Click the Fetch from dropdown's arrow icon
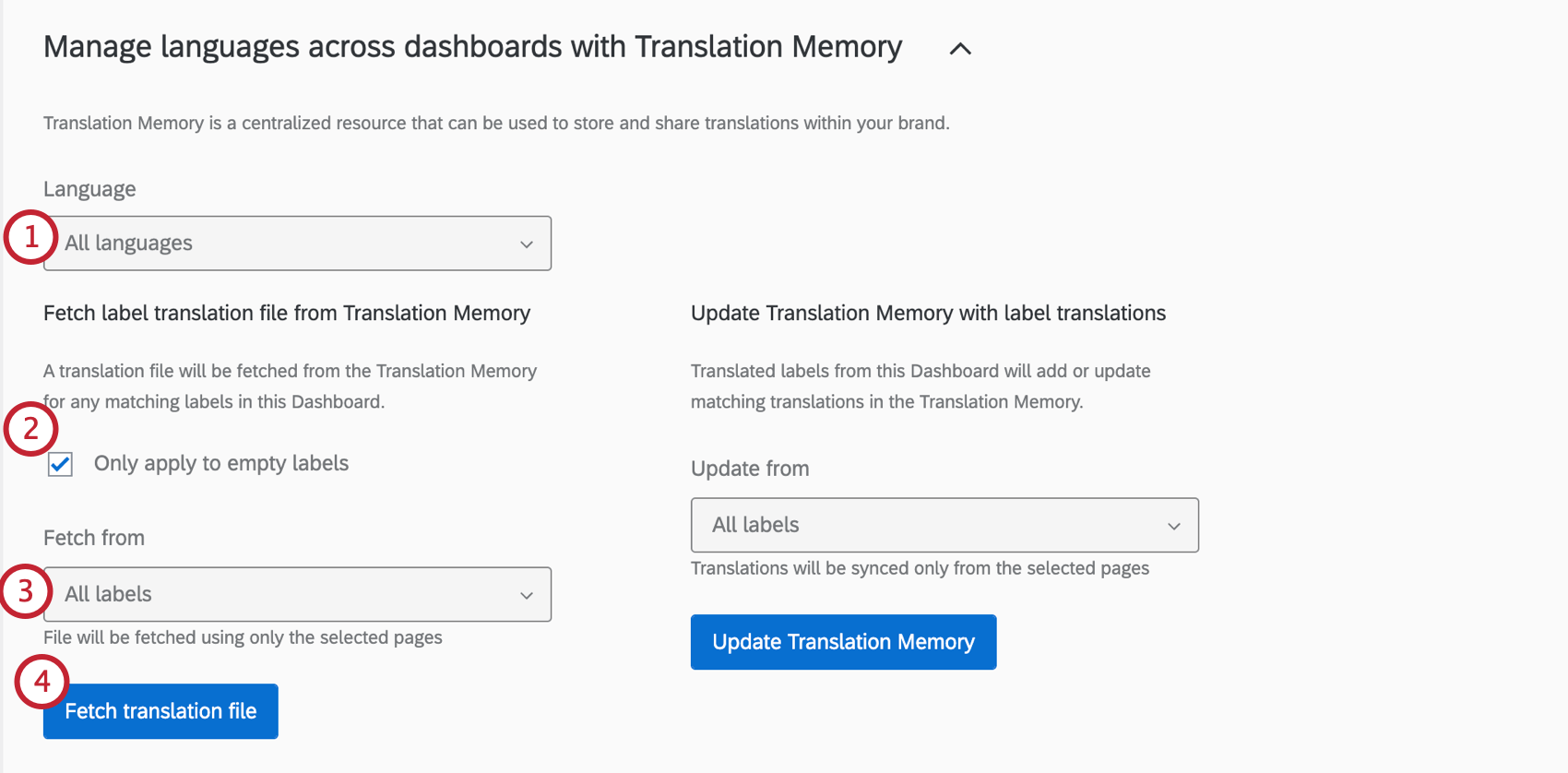This screenshot has width=1568, height=773. [x=527, y=596]
